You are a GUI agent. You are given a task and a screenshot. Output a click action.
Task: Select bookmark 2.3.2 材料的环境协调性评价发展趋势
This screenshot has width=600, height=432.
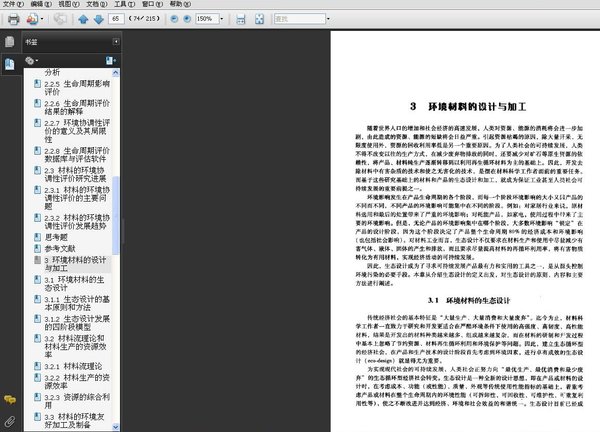click(77, 222)
